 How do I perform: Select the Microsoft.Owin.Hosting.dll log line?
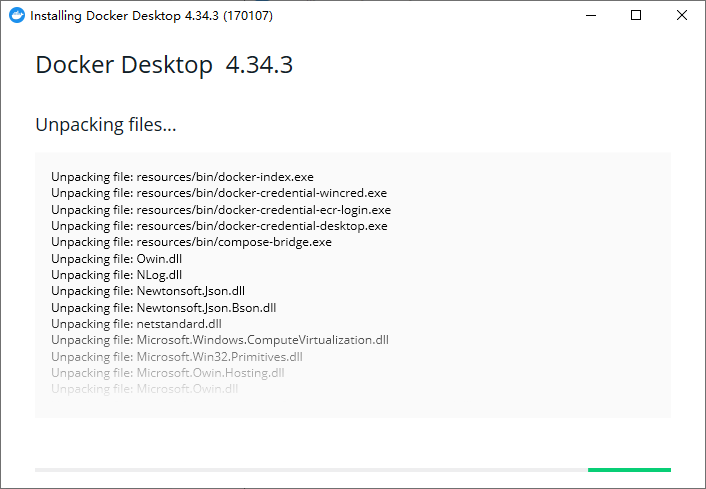167,373
